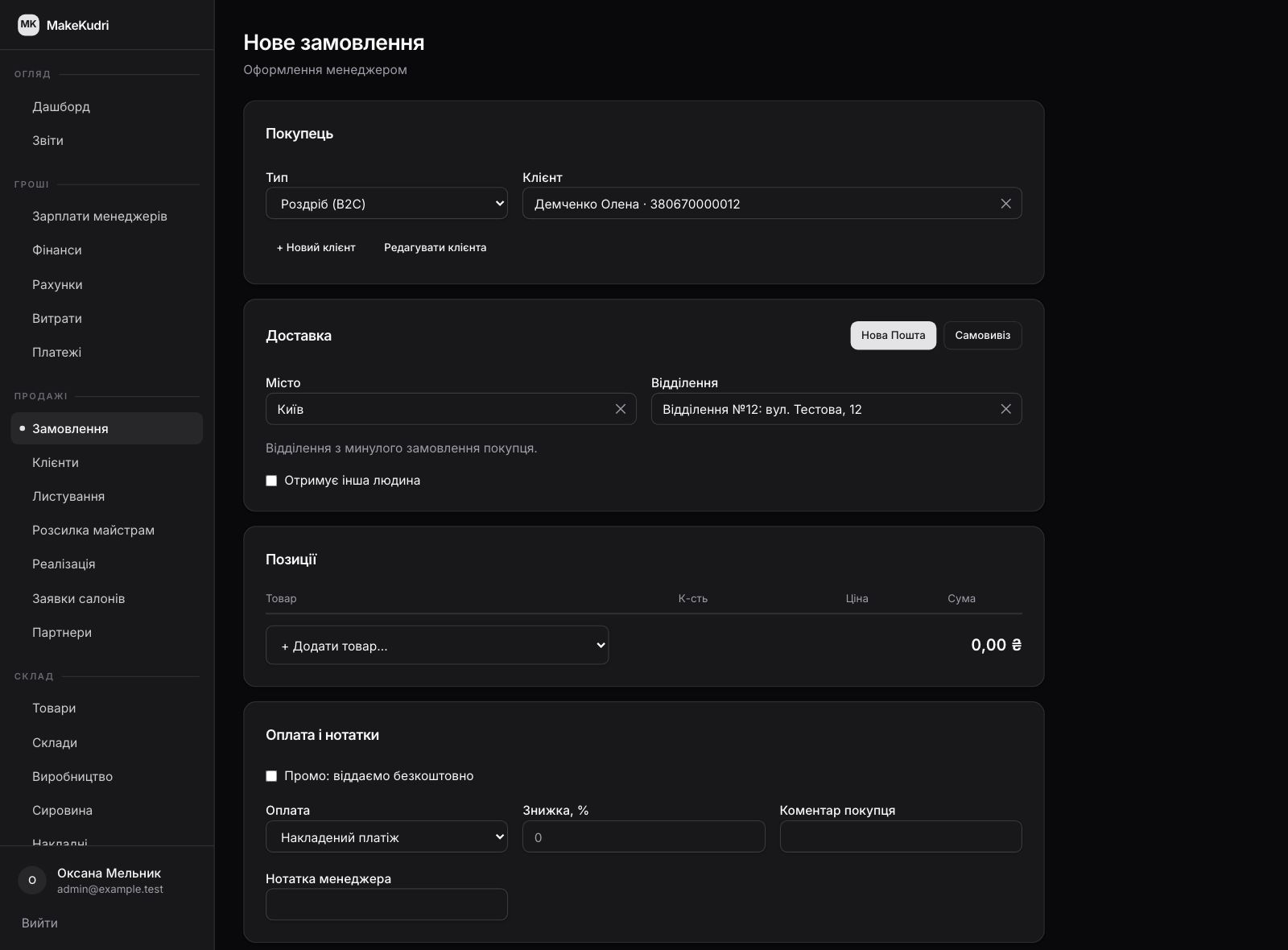Click Вийти to log out
1288x950 pixels.
(x=40, y=923)
